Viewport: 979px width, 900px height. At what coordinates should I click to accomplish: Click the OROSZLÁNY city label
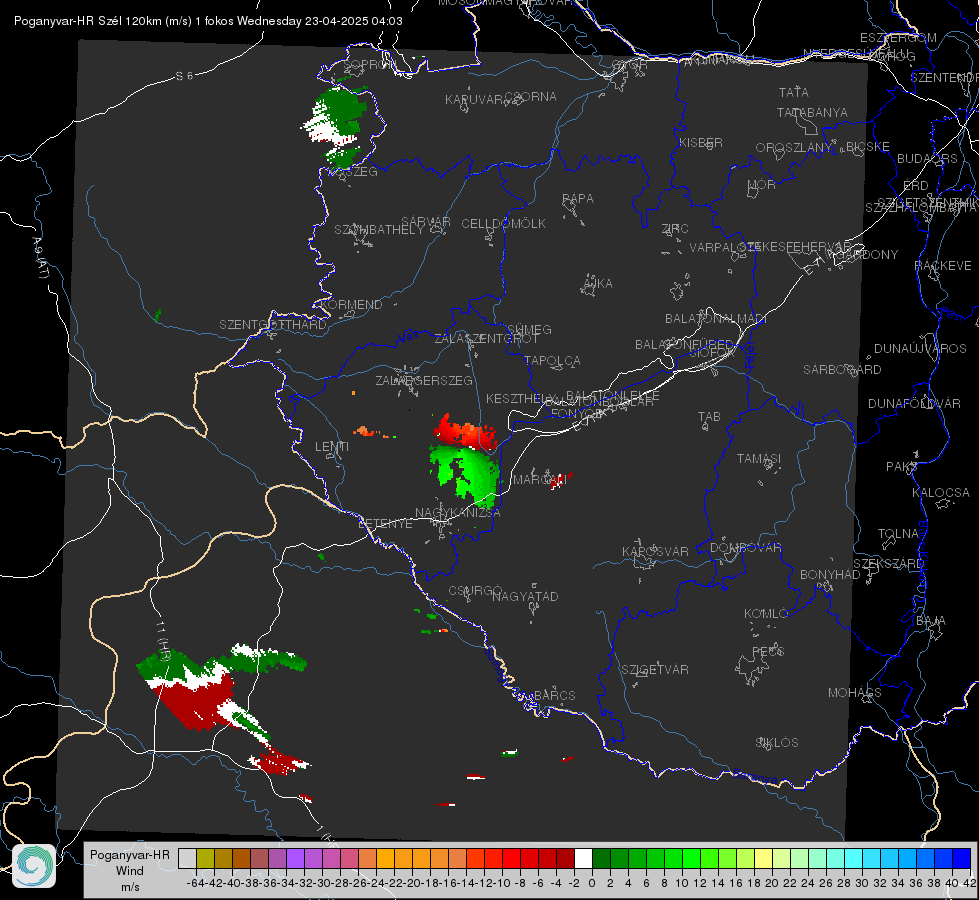click(x=794, y=148)
